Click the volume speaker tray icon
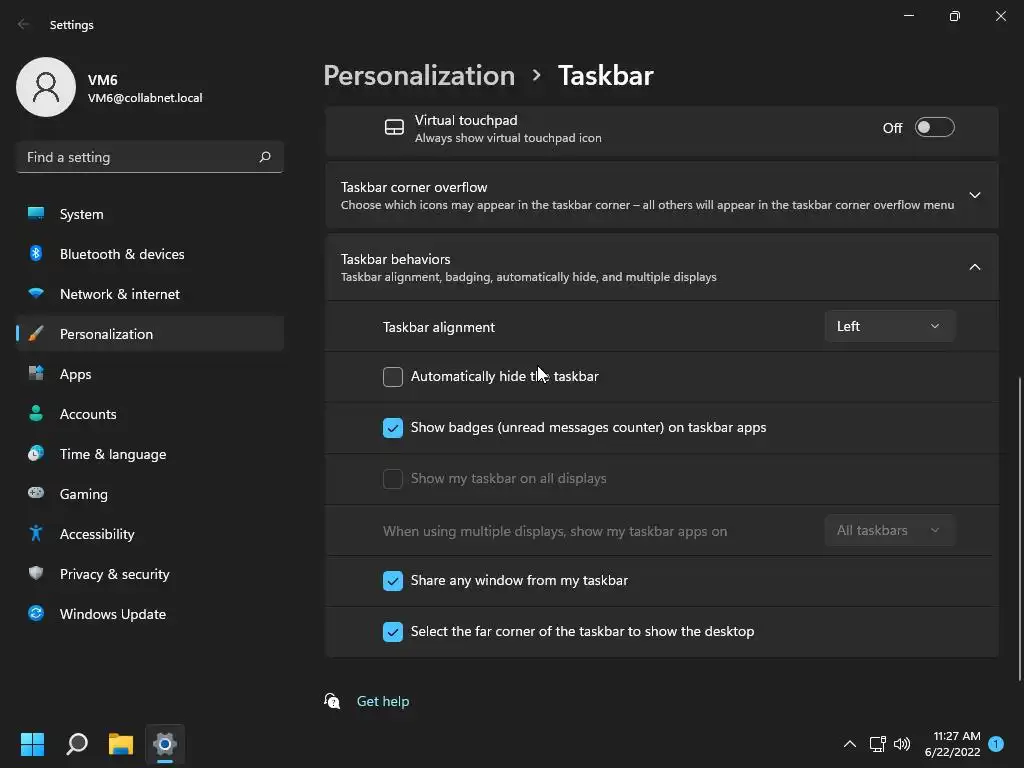The image size is (1024, 768). 902,744
